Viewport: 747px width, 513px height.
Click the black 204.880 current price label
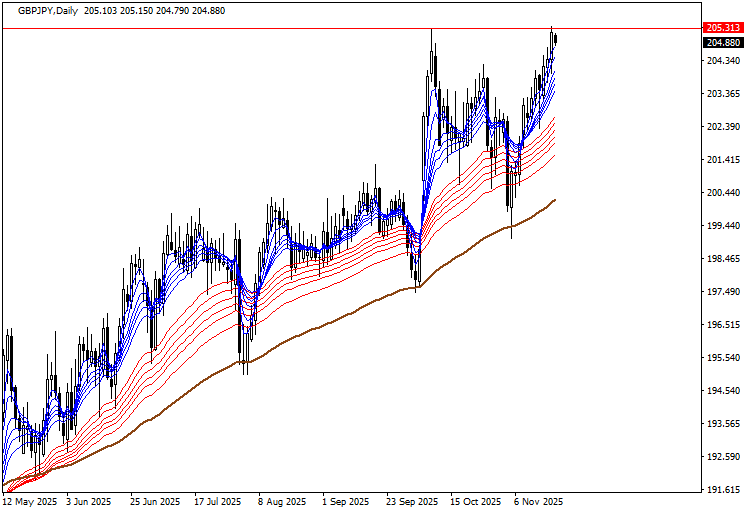tap(722, 43)
